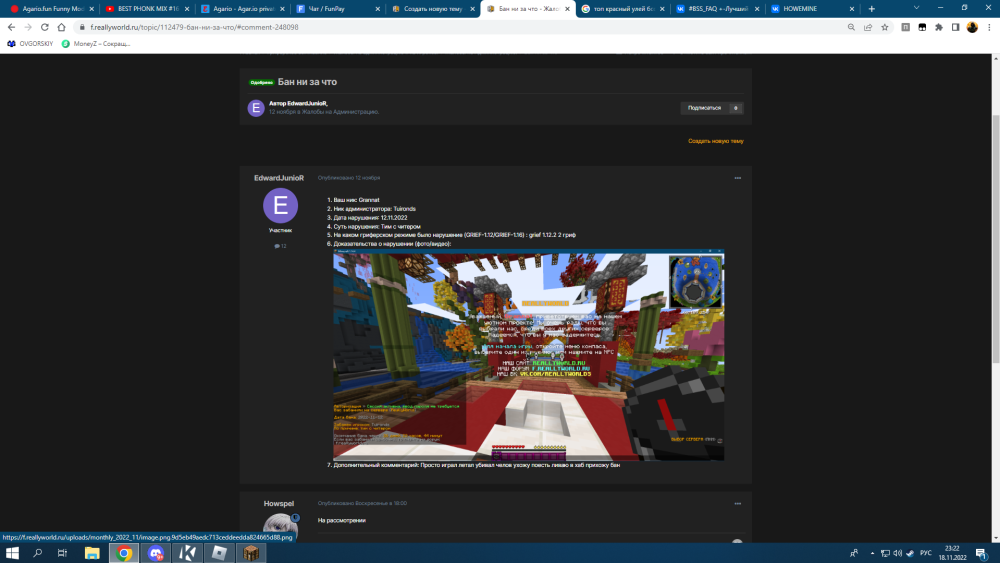Screen dimensions: 1000x563
Task: Click the purple E avatar beside the topic author
Action: (256, 108)
